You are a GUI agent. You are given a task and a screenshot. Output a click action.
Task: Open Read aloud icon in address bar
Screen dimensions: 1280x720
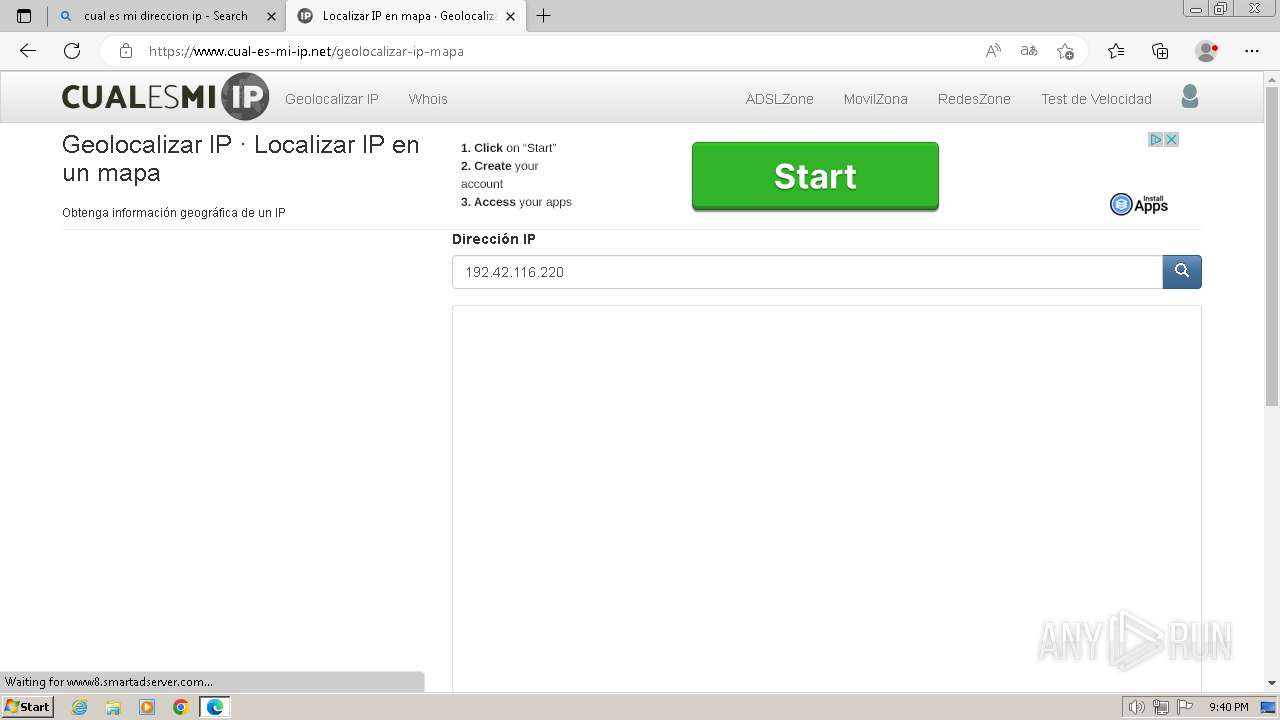click(x=993, y=51)
